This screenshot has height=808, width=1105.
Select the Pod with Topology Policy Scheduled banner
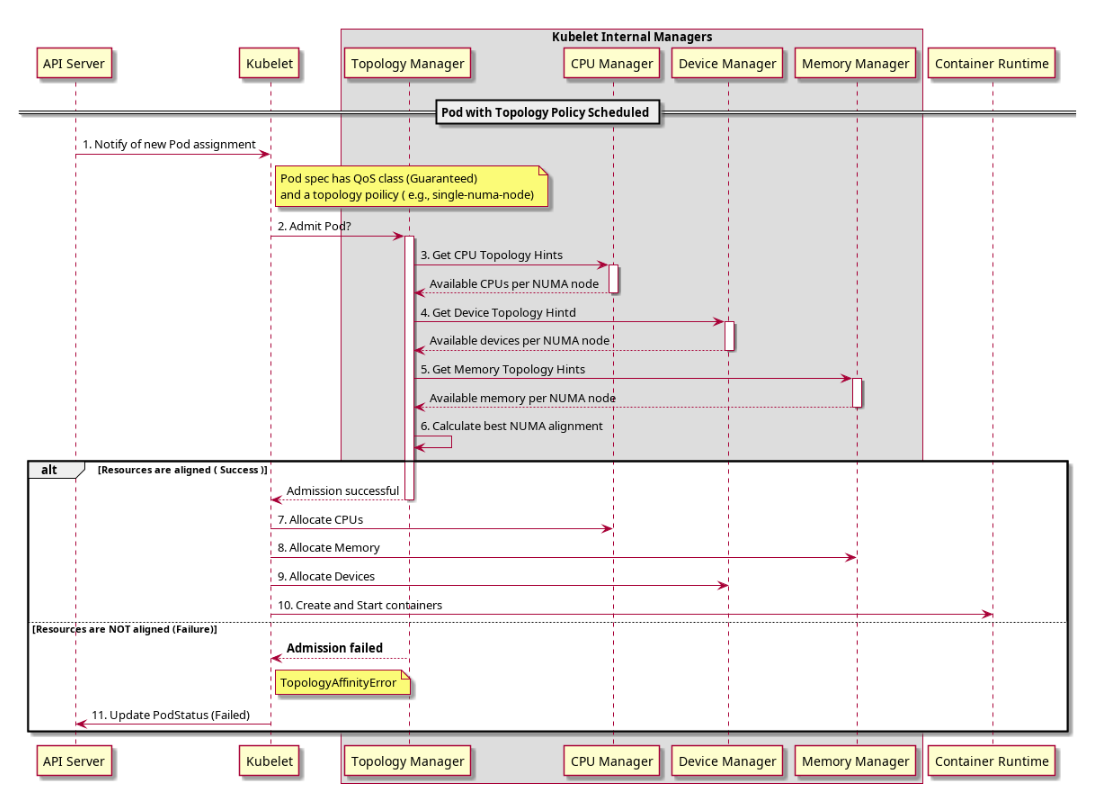pyautogui.click(x=546, y=112)
